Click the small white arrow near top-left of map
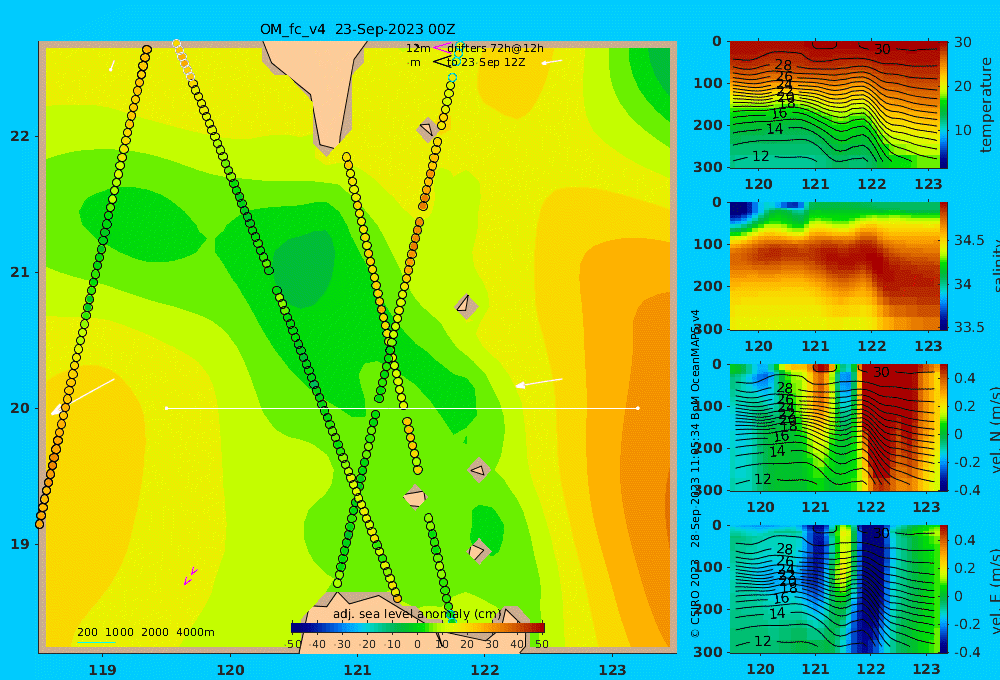1000x680 pixels. tap(112, 66)
